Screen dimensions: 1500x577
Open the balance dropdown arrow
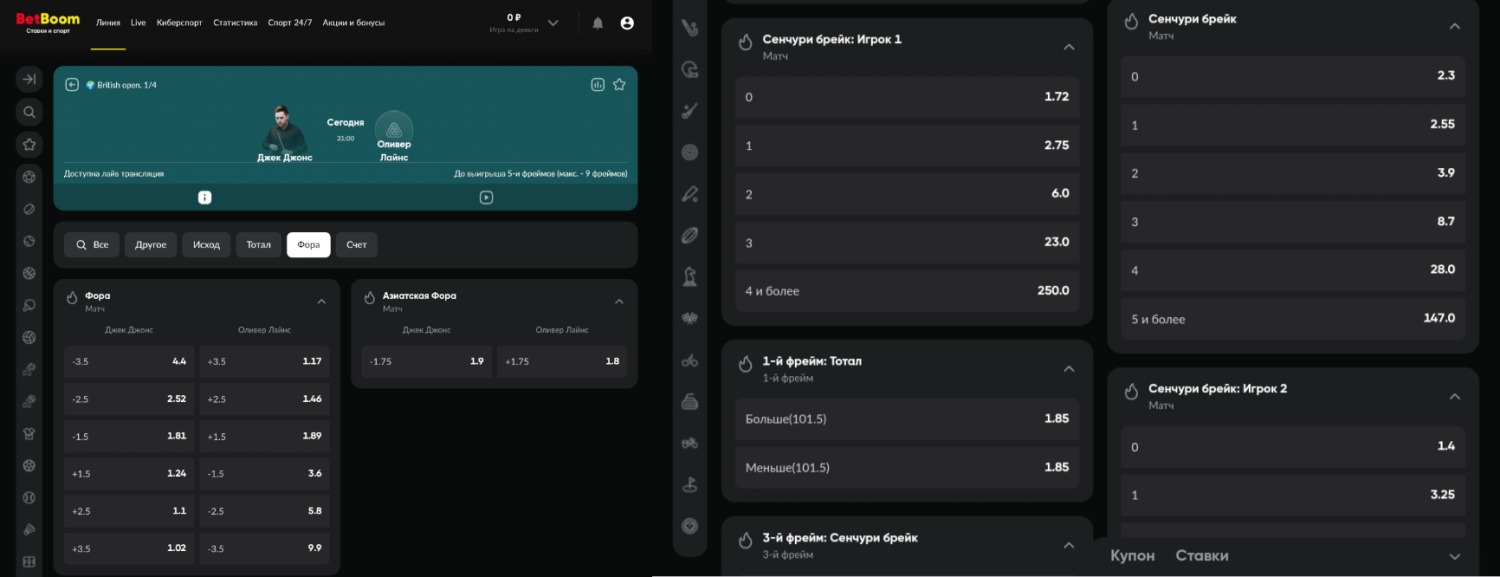coord(553,23)
